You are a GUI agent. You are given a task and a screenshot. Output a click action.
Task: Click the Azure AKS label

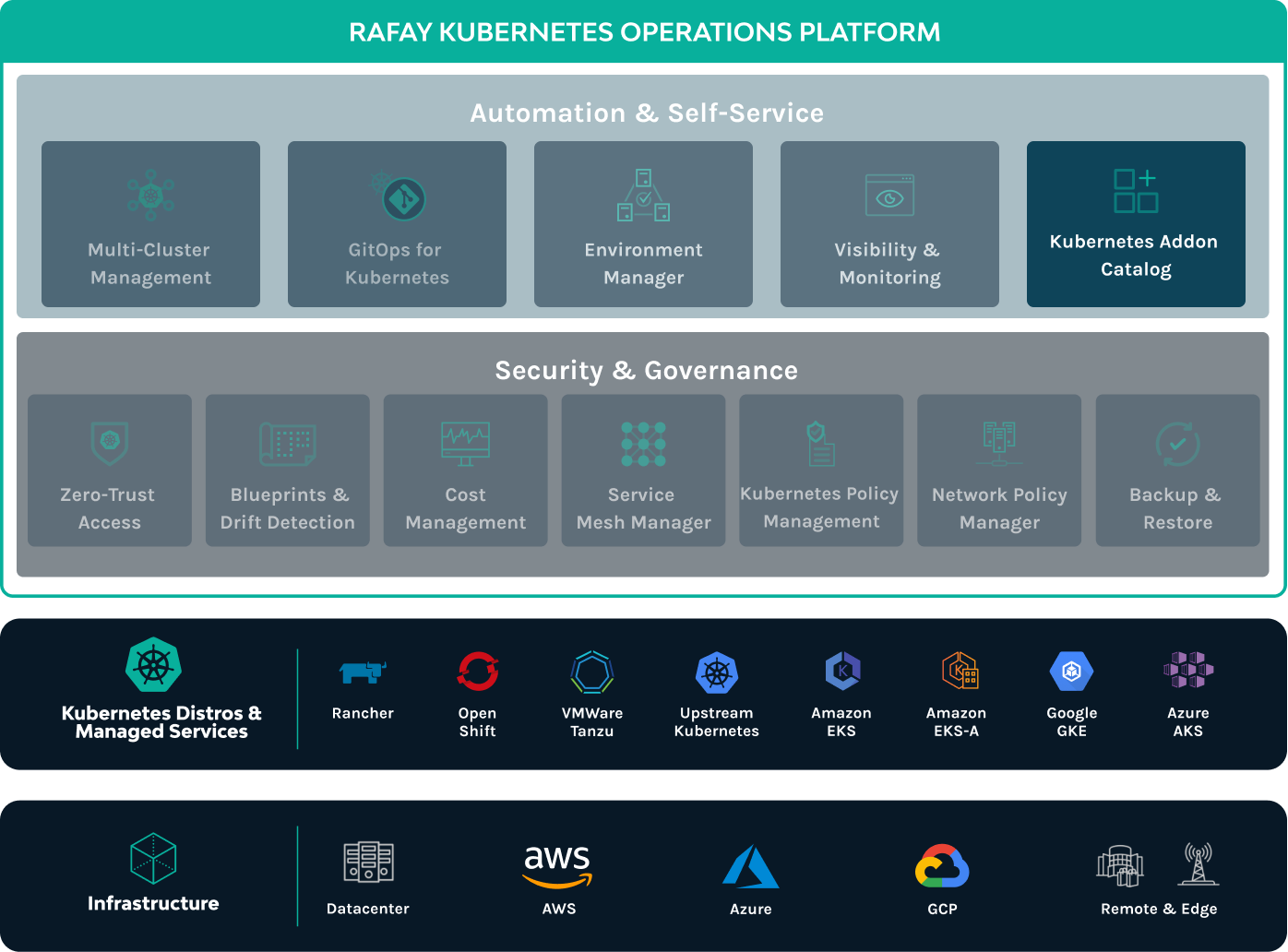(x=1188, y=721)
